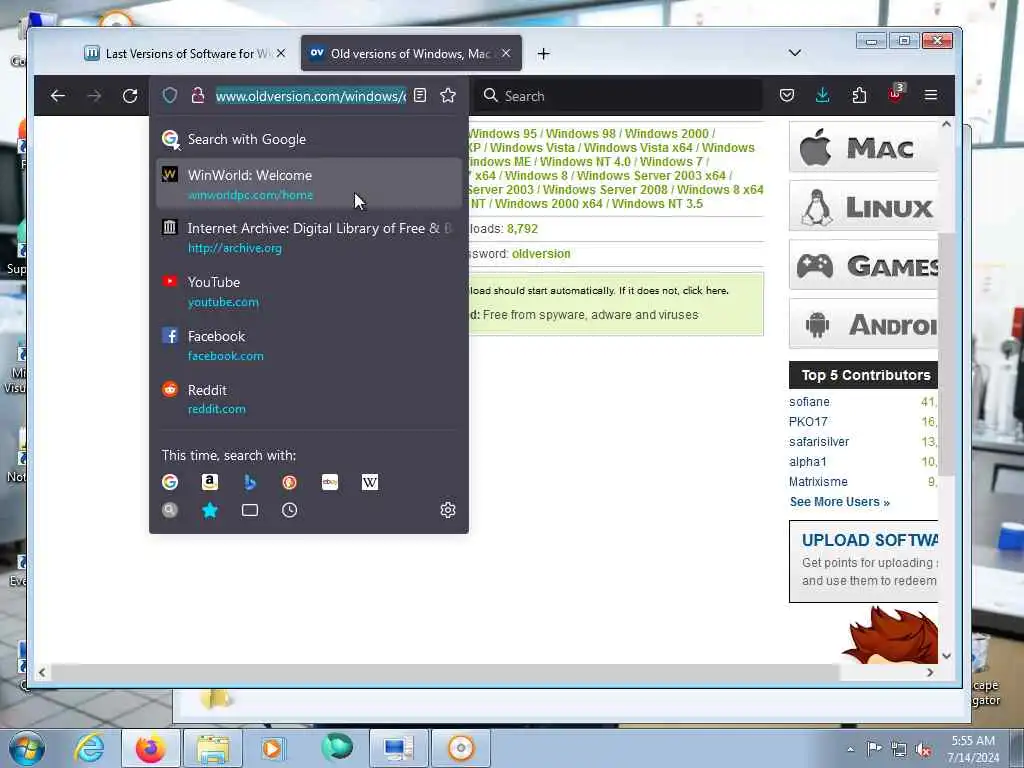Bookmark this page with the star icon

(448, 95)
